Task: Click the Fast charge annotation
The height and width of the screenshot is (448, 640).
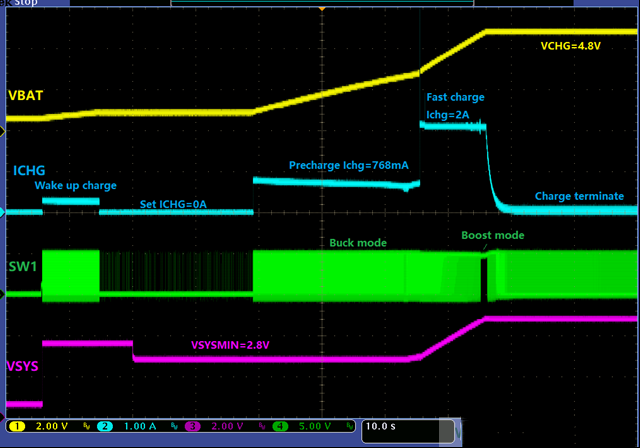Action: point(456,97)
